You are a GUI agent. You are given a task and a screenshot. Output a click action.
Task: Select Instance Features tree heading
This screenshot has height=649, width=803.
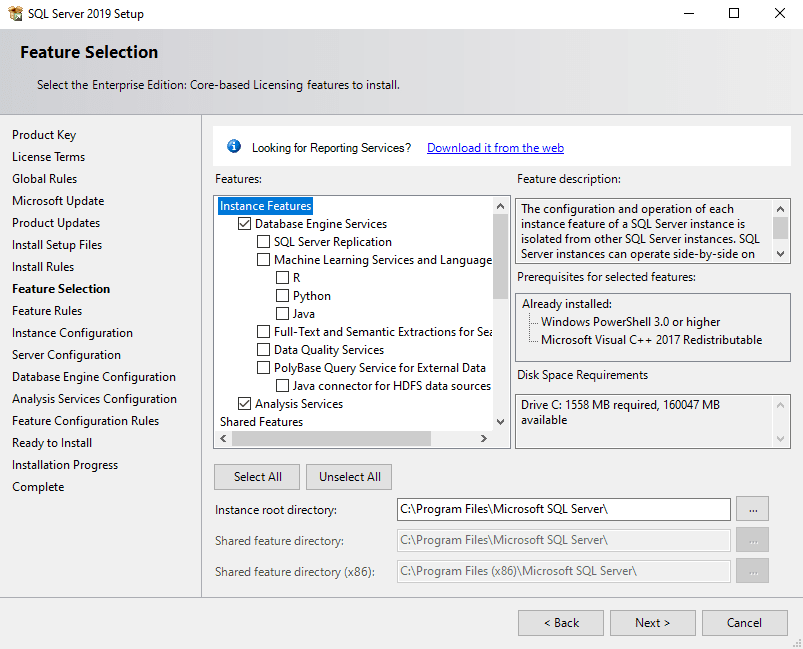coord(265,206)
